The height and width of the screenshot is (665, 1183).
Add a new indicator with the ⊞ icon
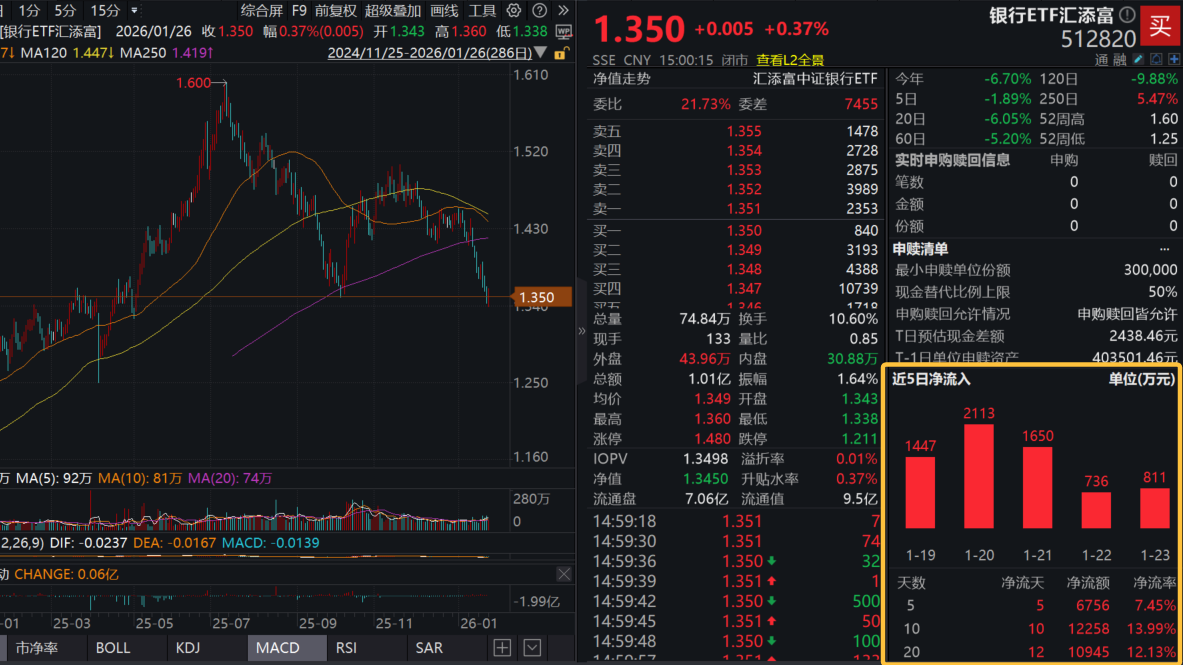(501, 648)
